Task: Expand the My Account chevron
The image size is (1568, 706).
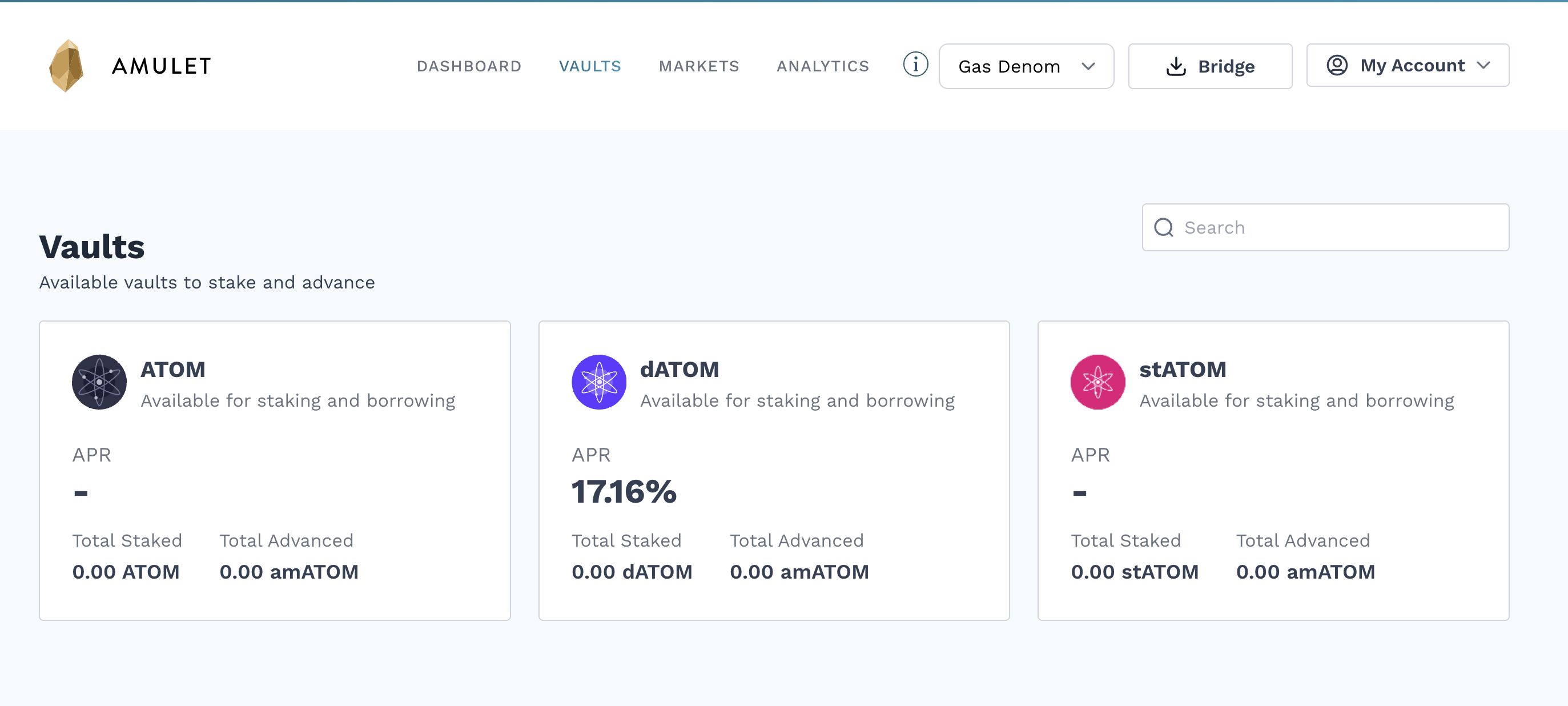Action: pyautogui.click(x=1483, y=65)
